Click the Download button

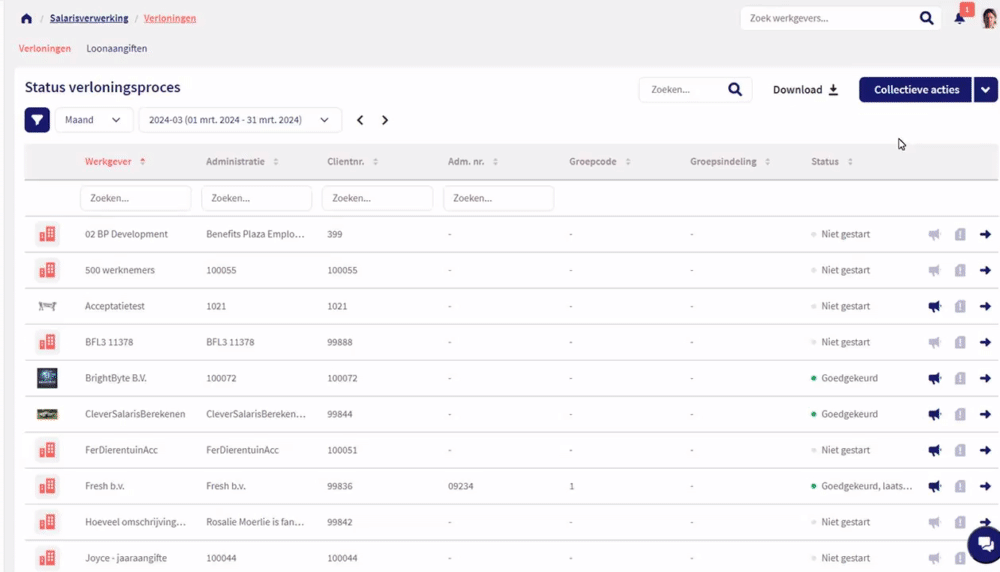(x=805, y=90)
